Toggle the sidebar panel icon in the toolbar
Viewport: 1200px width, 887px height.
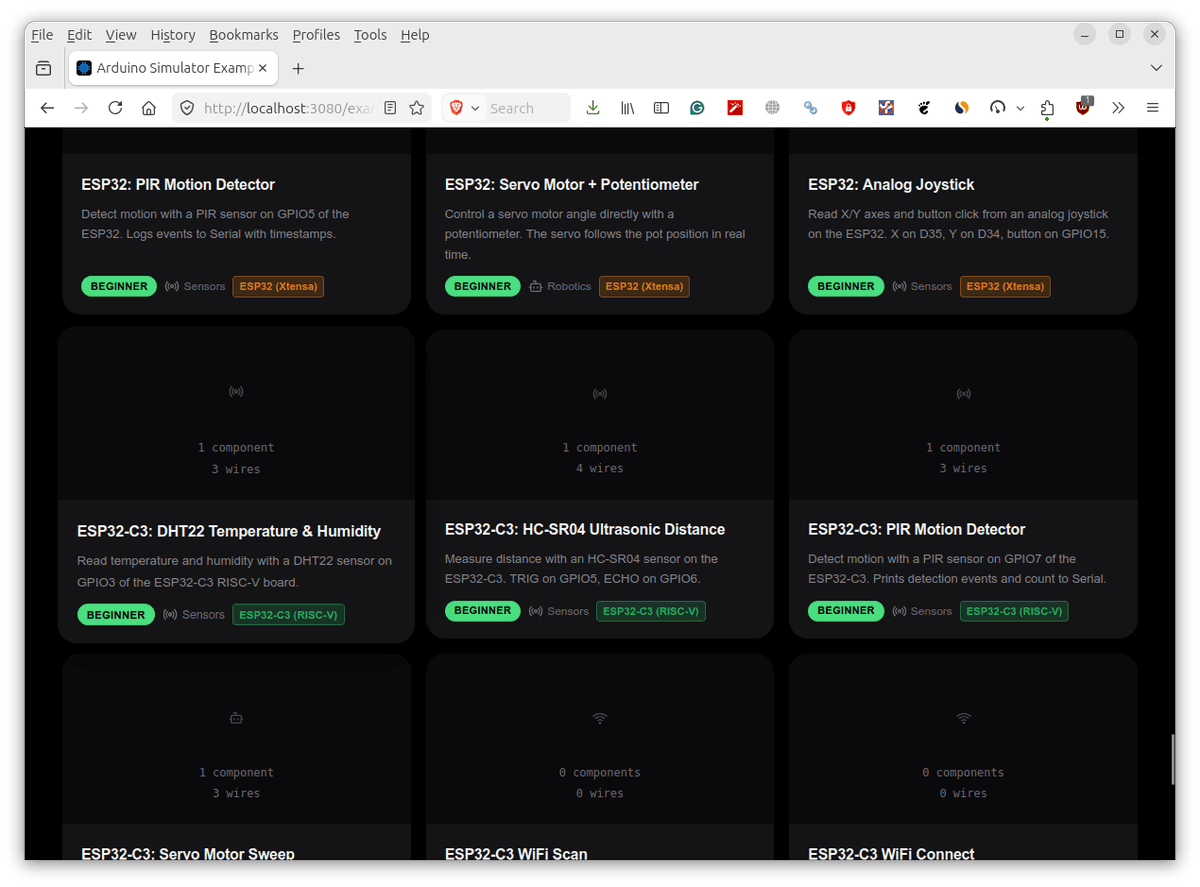661,107
